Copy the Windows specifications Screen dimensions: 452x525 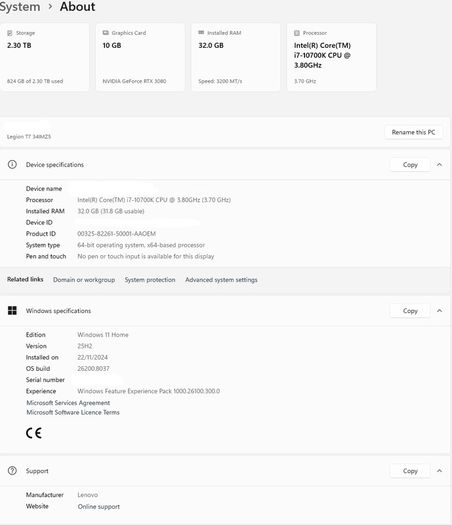pyautogui.click(x=410, y=311)
